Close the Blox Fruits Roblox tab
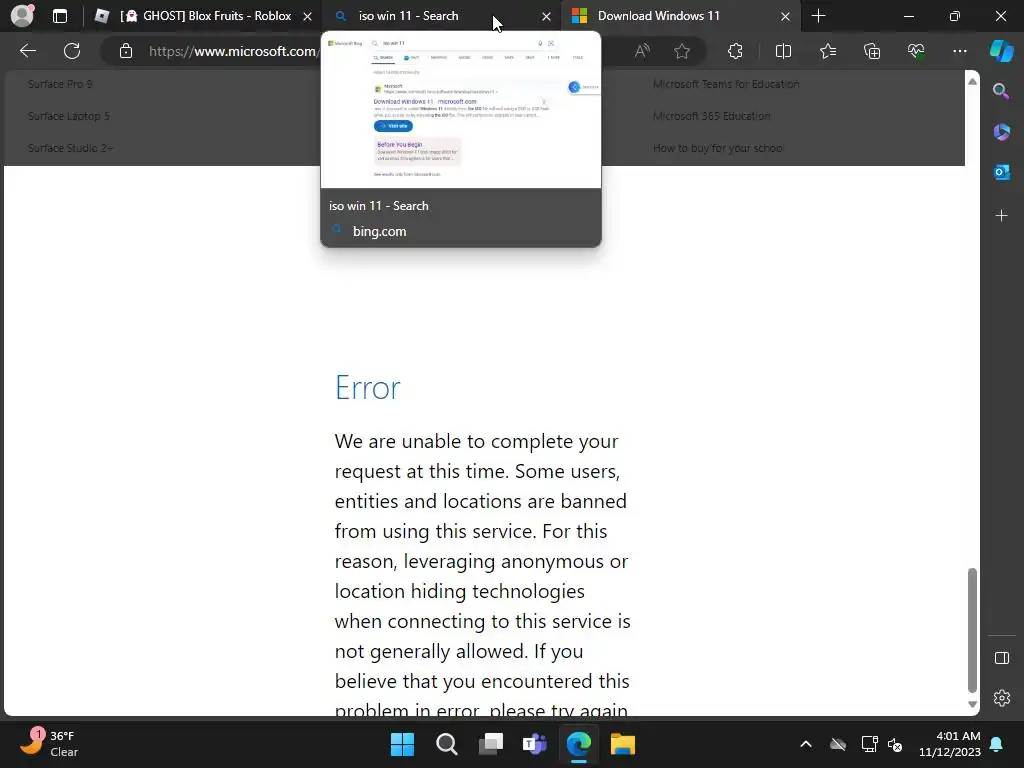The height and width of the screenshot is (768, 1024). (x=307, y=16)
